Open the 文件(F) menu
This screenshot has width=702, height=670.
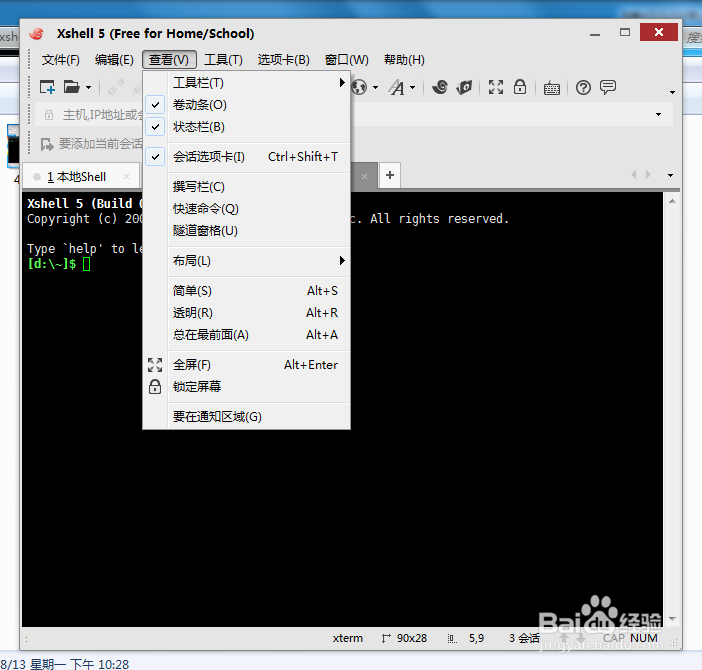(60, 60)
